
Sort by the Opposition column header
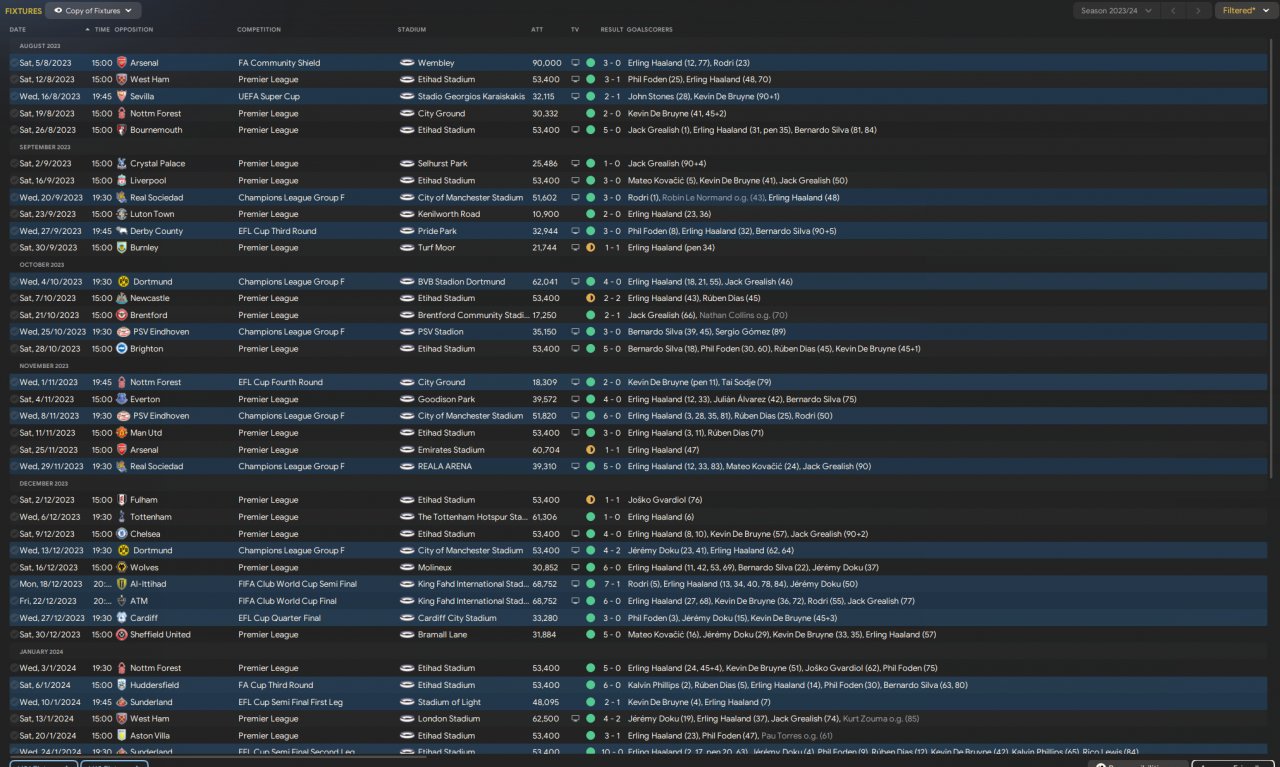coord(134,30)
